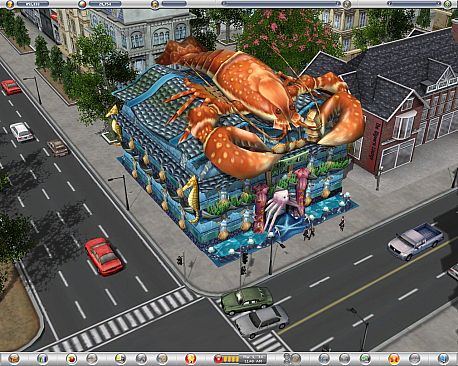Click the green round icon at the top-right corner

point(448,4)
